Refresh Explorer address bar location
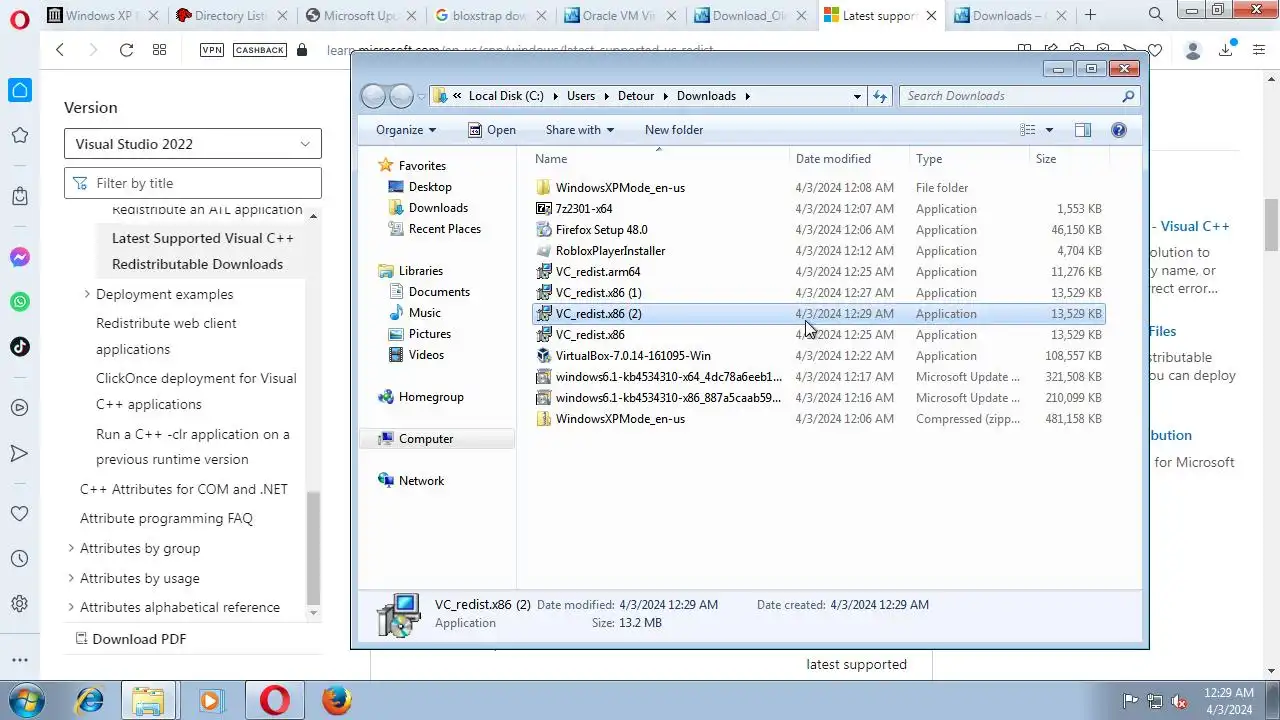Image resolution: width=1280 pixels, height=720 pixels. (880, 96)
